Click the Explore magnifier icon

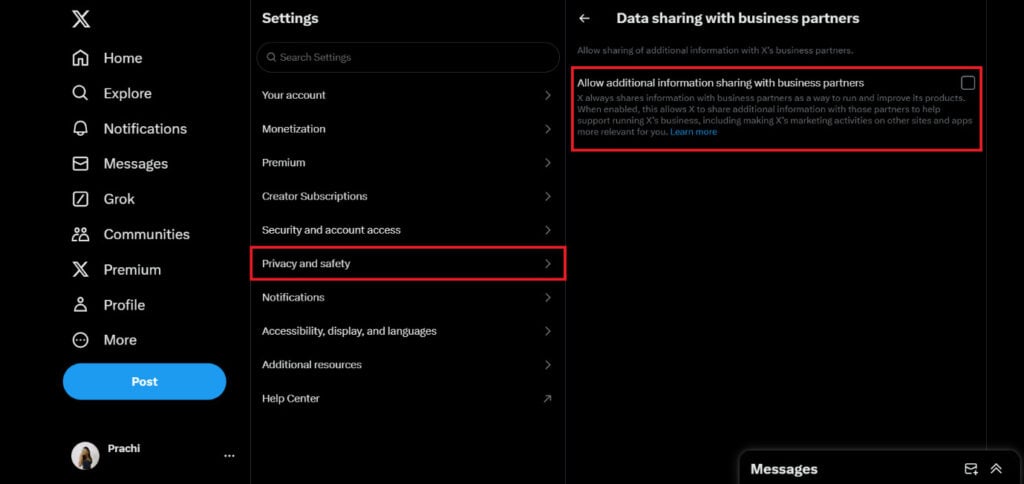click(80, 93)
